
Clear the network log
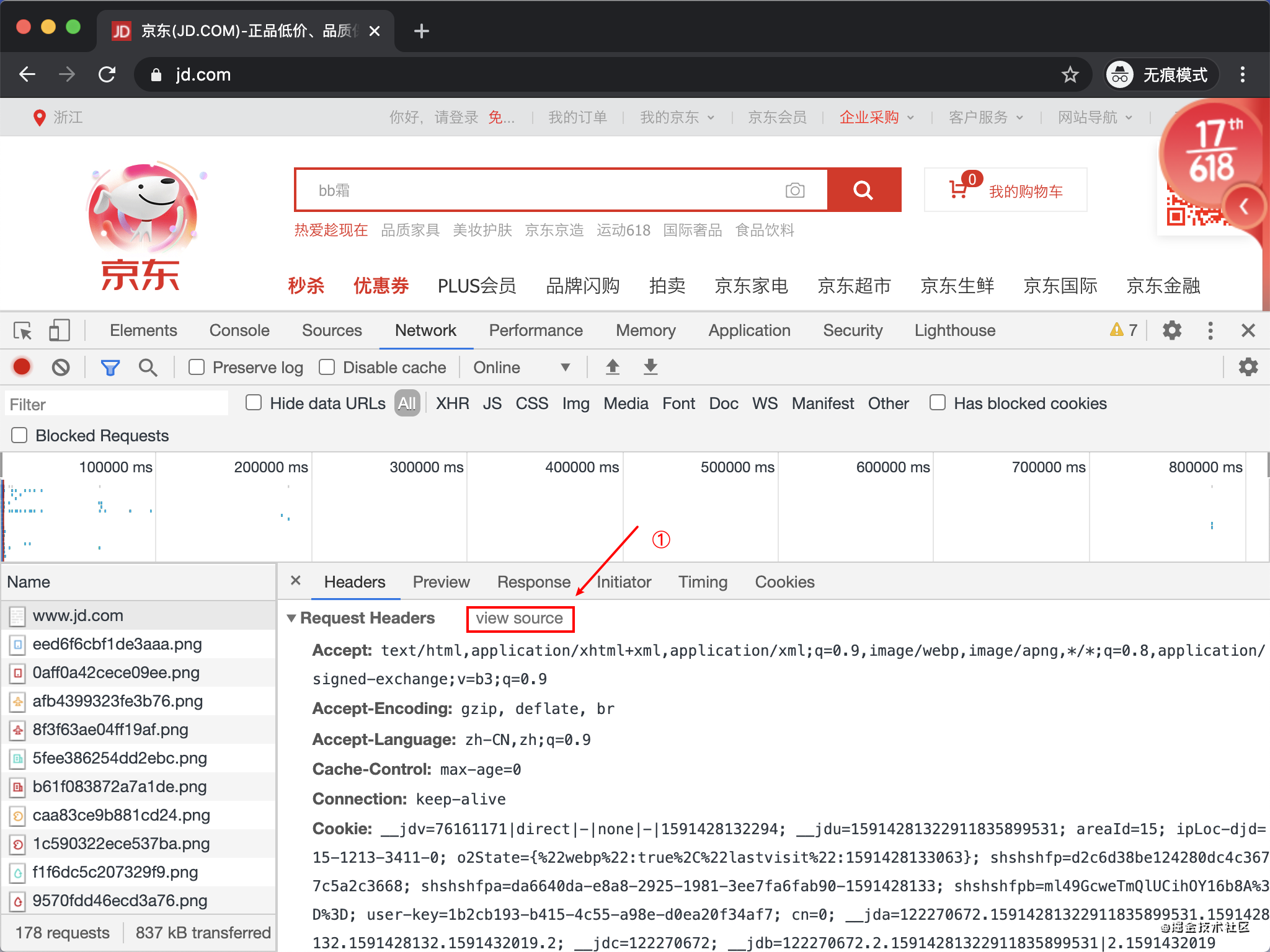pos(61,368)
